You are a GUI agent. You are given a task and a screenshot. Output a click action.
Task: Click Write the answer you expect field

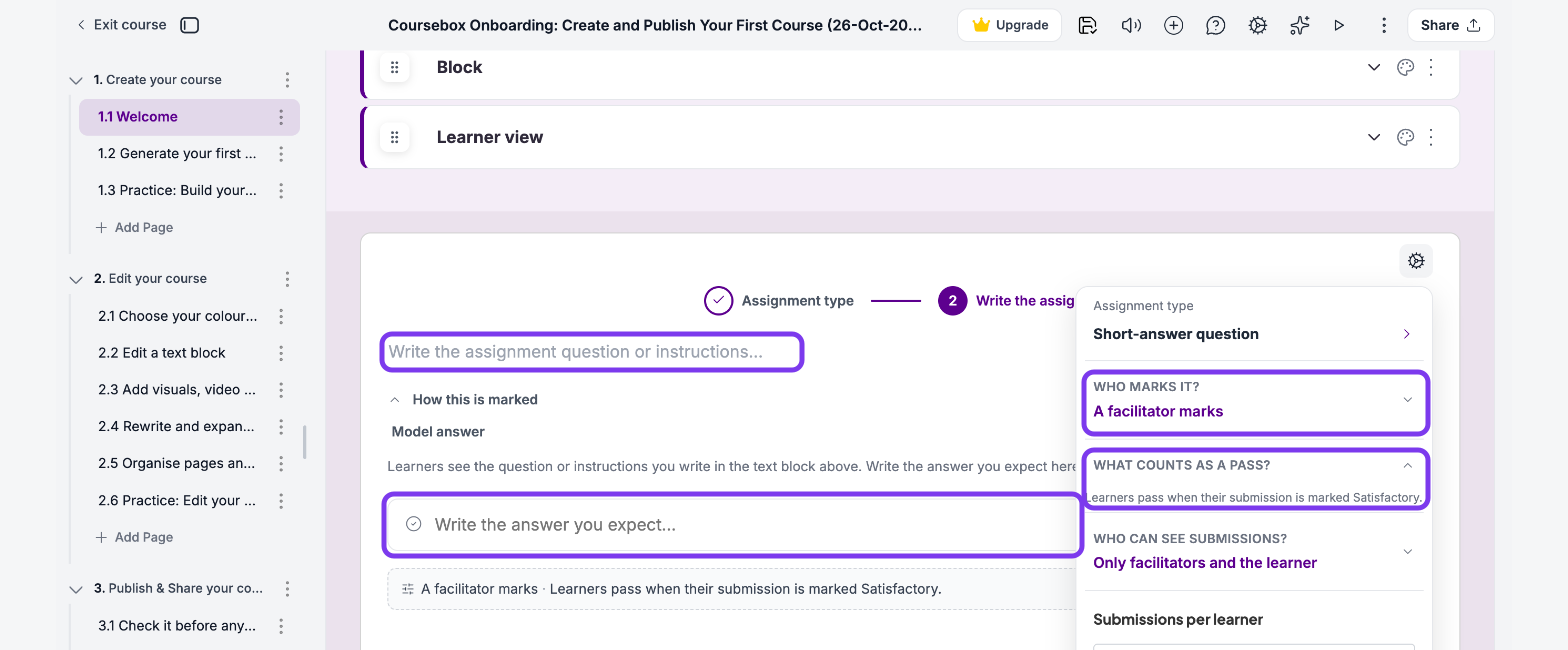(x=733, y=525)
